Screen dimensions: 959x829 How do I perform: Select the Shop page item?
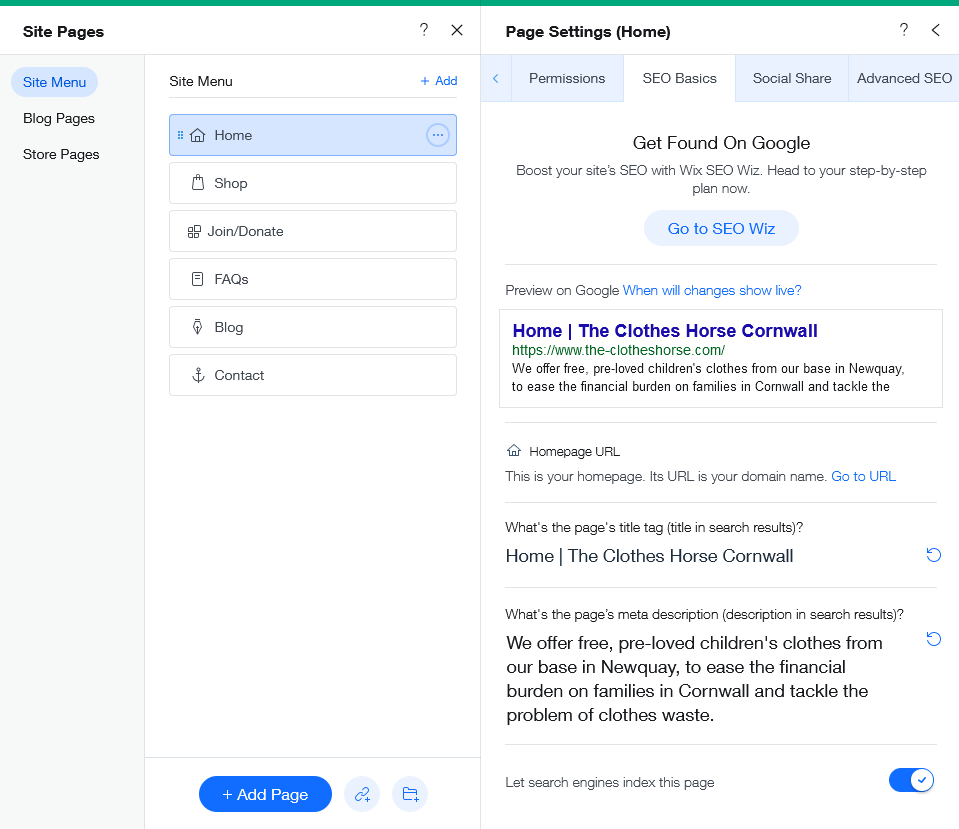click(313, 183)
